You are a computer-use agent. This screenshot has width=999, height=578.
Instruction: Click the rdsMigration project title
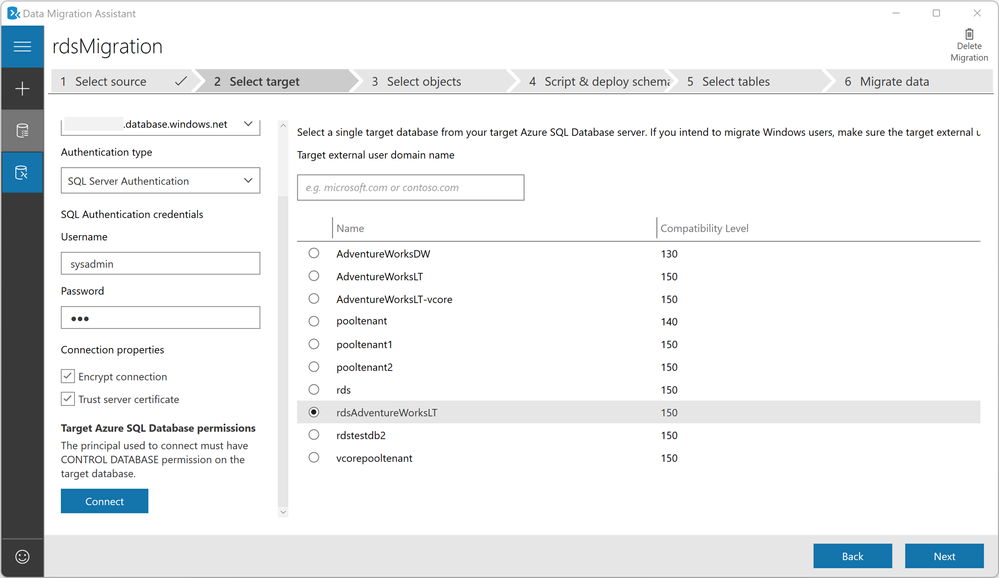pyautogui.click(x=107, y=47)
